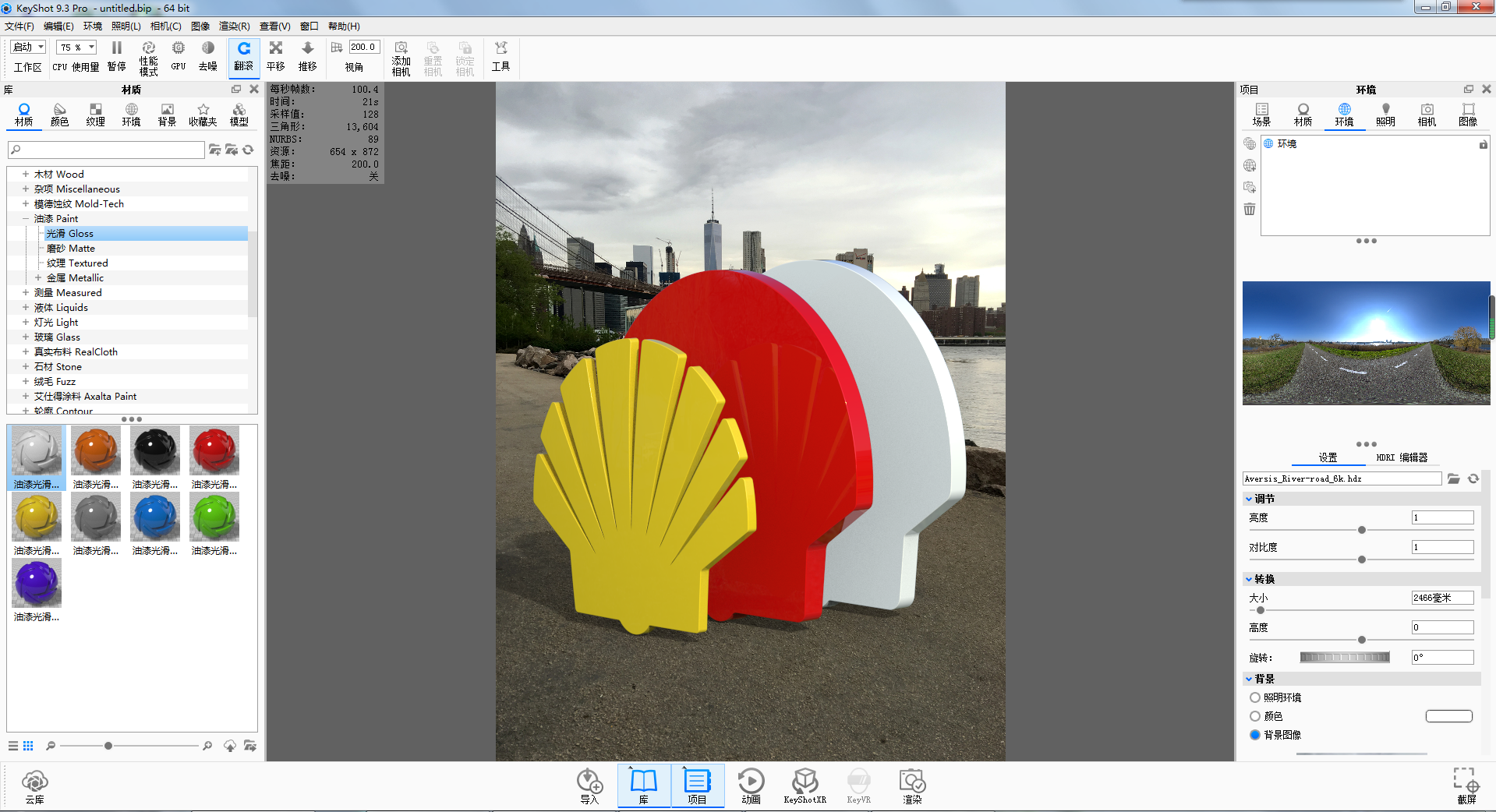
Task: Switch to library Textures tab
Action: coord(96,115)
